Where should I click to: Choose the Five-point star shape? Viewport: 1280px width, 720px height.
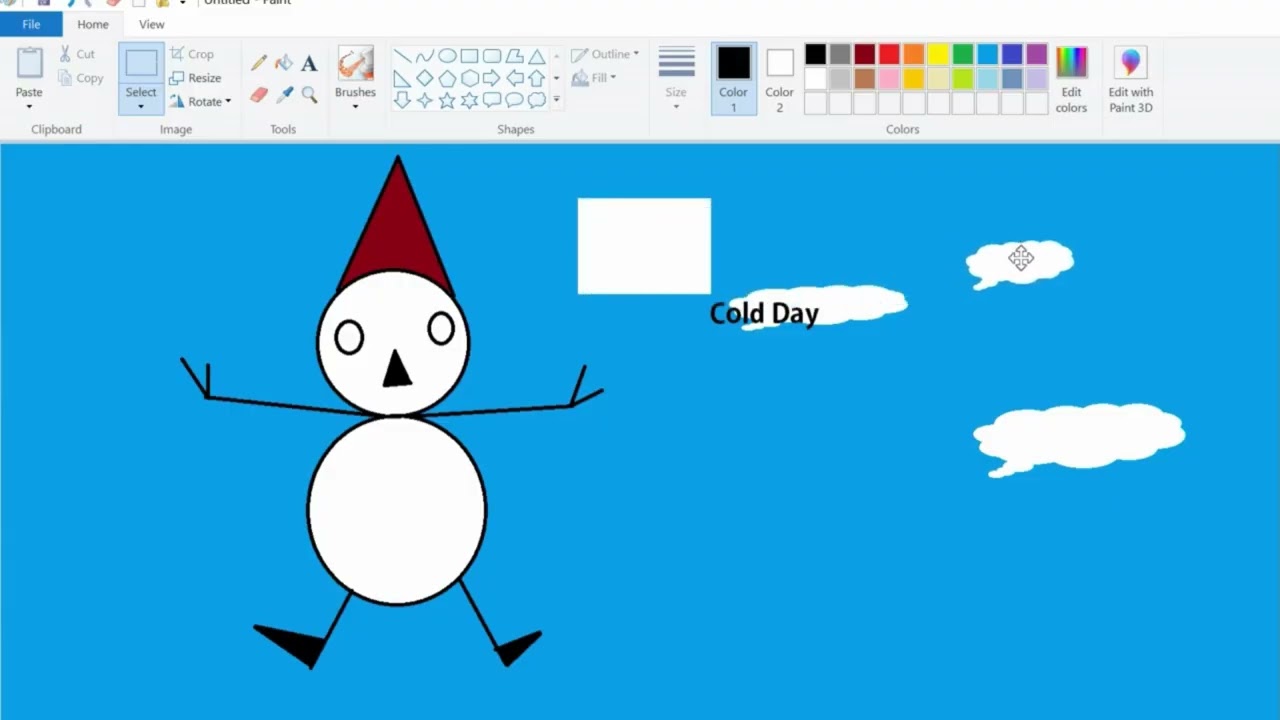[x=447, y=100]
